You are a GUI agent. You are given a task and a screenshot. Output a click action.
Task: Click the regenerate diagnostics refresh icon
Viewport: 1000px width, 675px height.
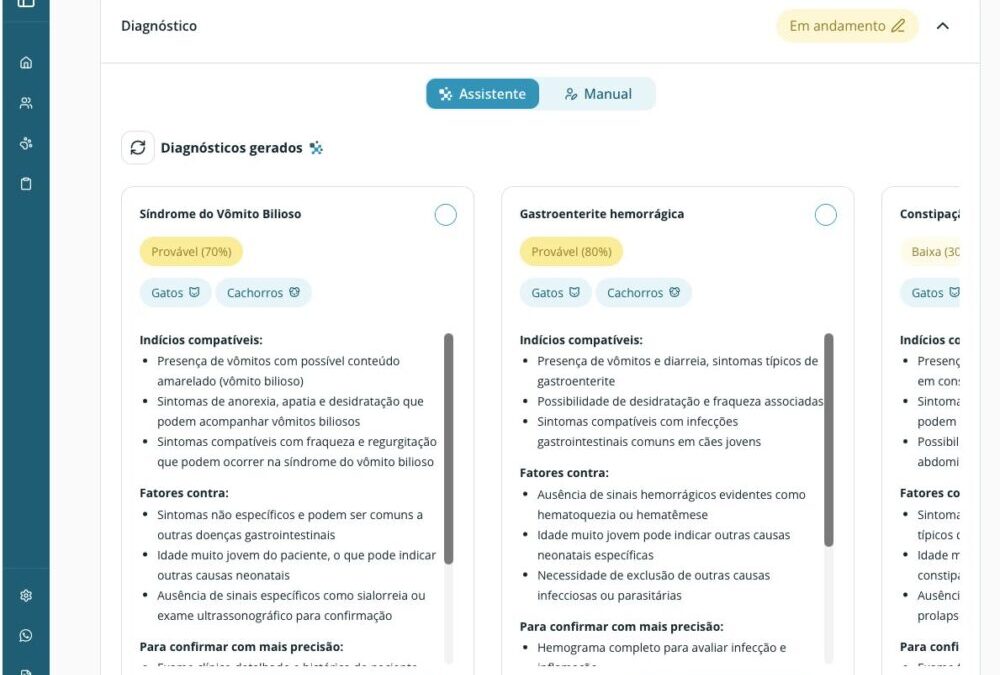point(138,148)
